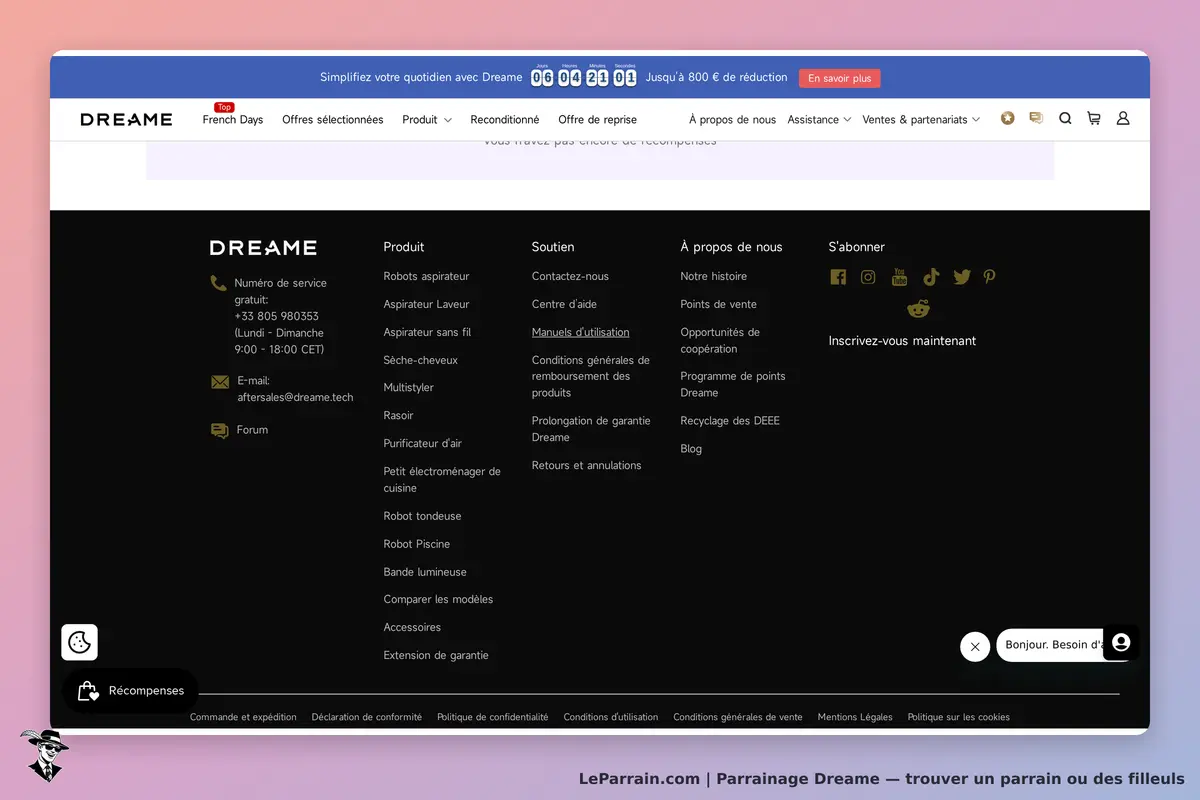Open Commande et expédition footer link
Image resolution: width=1200 pixels, height=800 pixels.
pos(243,717)
